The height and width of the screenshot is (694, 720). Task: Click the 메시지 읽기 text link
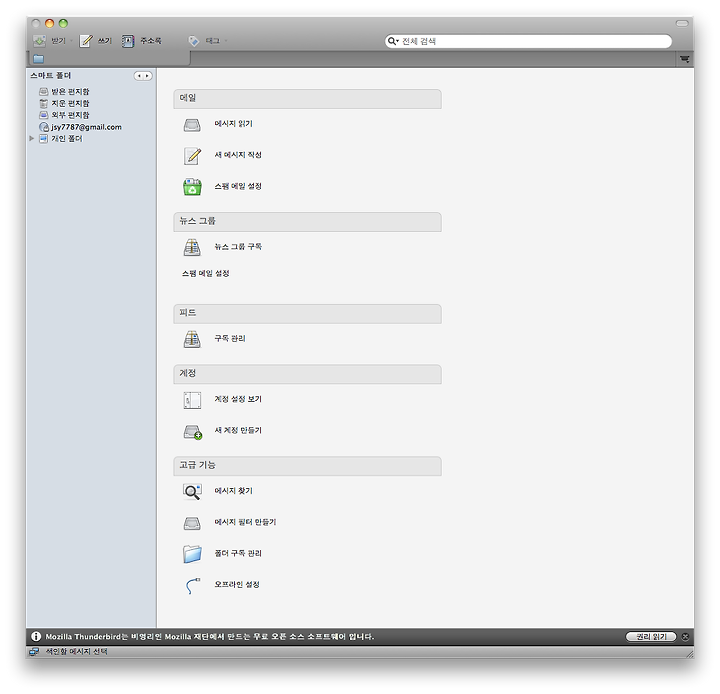click(x=233, y=124)
